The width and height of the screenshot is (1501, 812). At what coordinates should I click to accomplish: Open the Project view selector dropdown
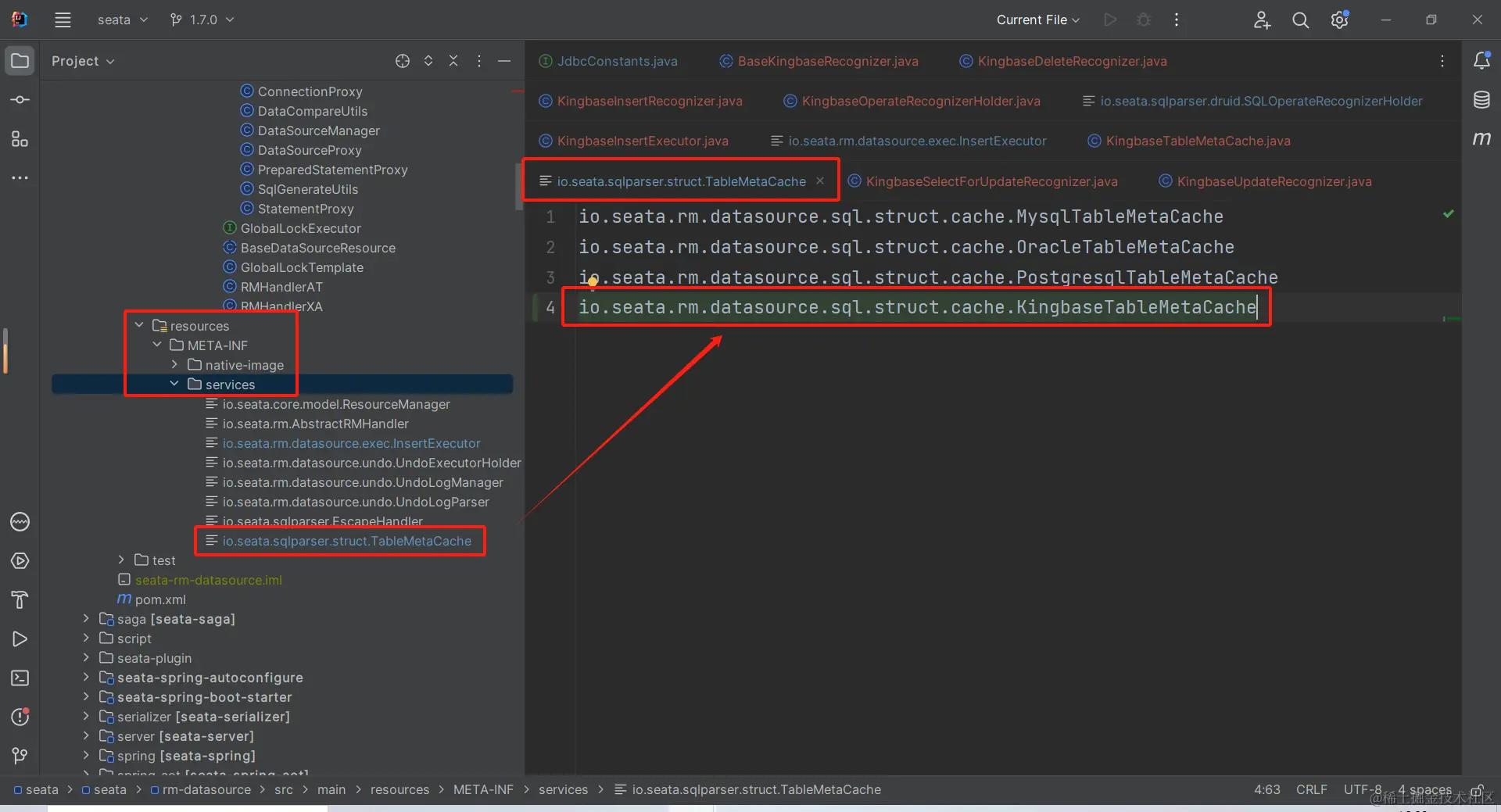pyautogui.click(x=83, y=61)
